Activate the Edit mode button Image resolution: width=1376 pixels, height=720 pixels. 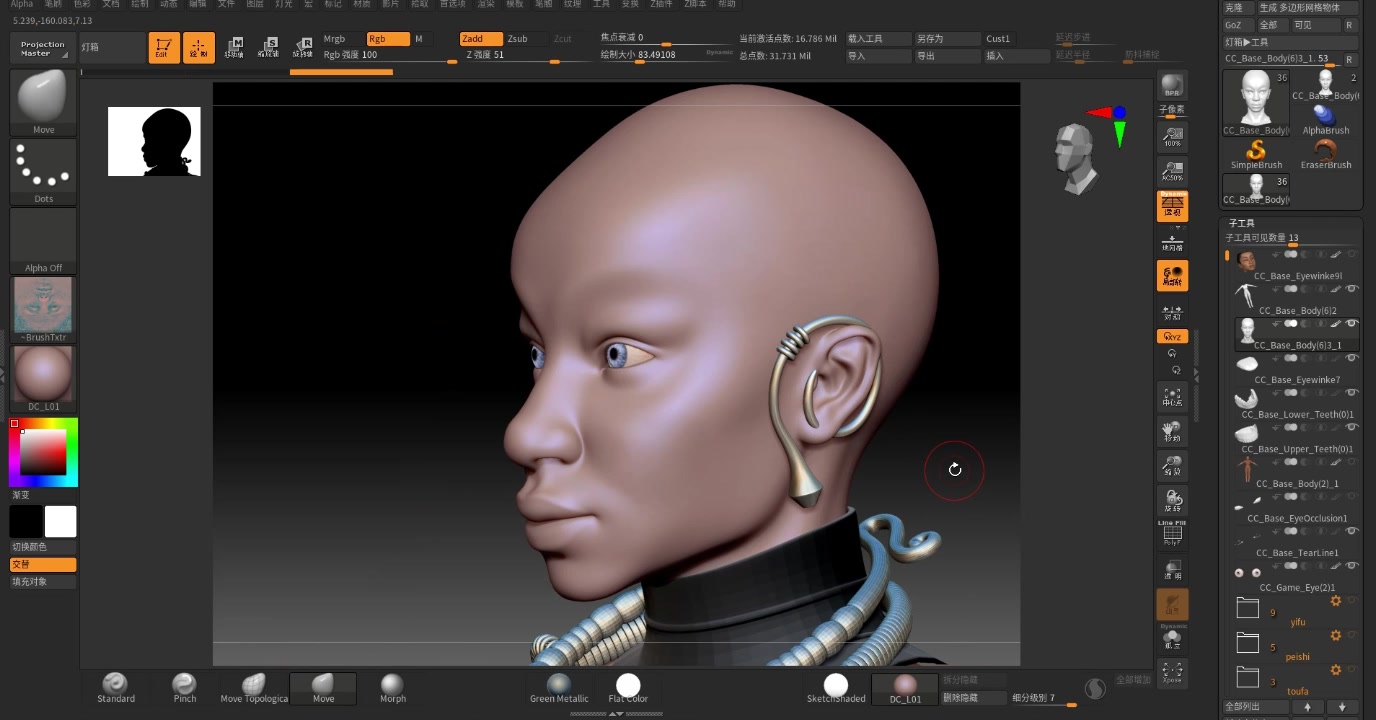tap(164, 48)
